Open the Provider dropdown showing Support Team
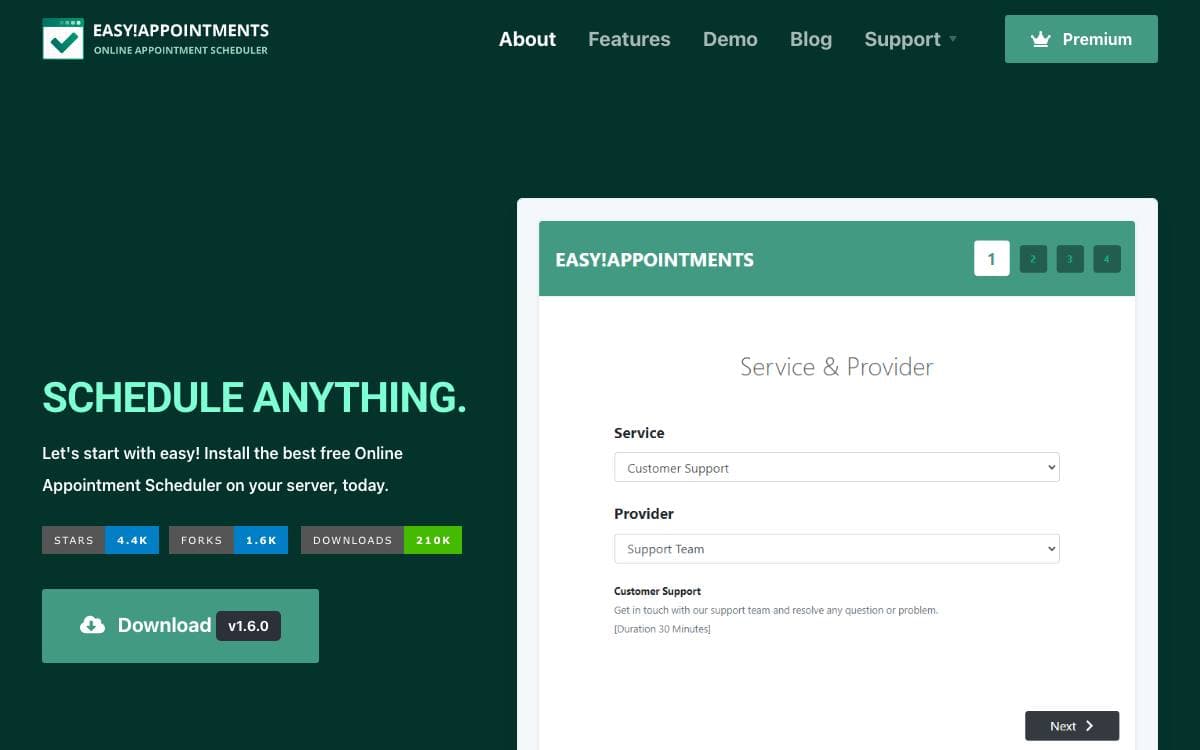1200x750 pixels. pyautogui.click(x=836, y=549)
